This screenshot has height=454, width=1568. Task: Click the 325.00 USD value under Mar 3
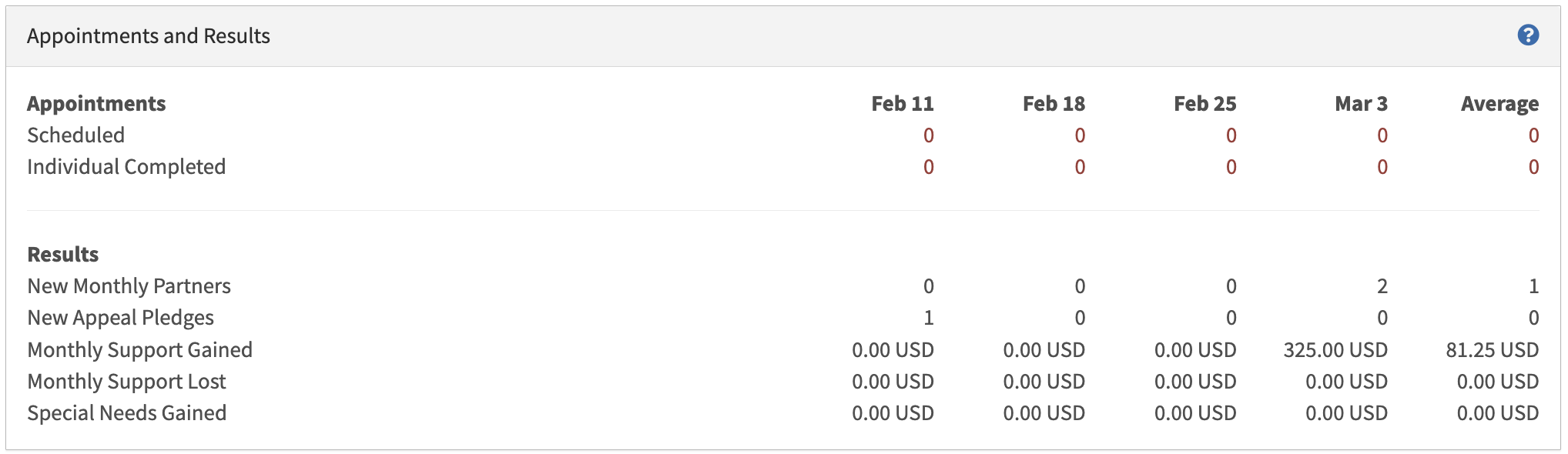tap(1335, 350)
